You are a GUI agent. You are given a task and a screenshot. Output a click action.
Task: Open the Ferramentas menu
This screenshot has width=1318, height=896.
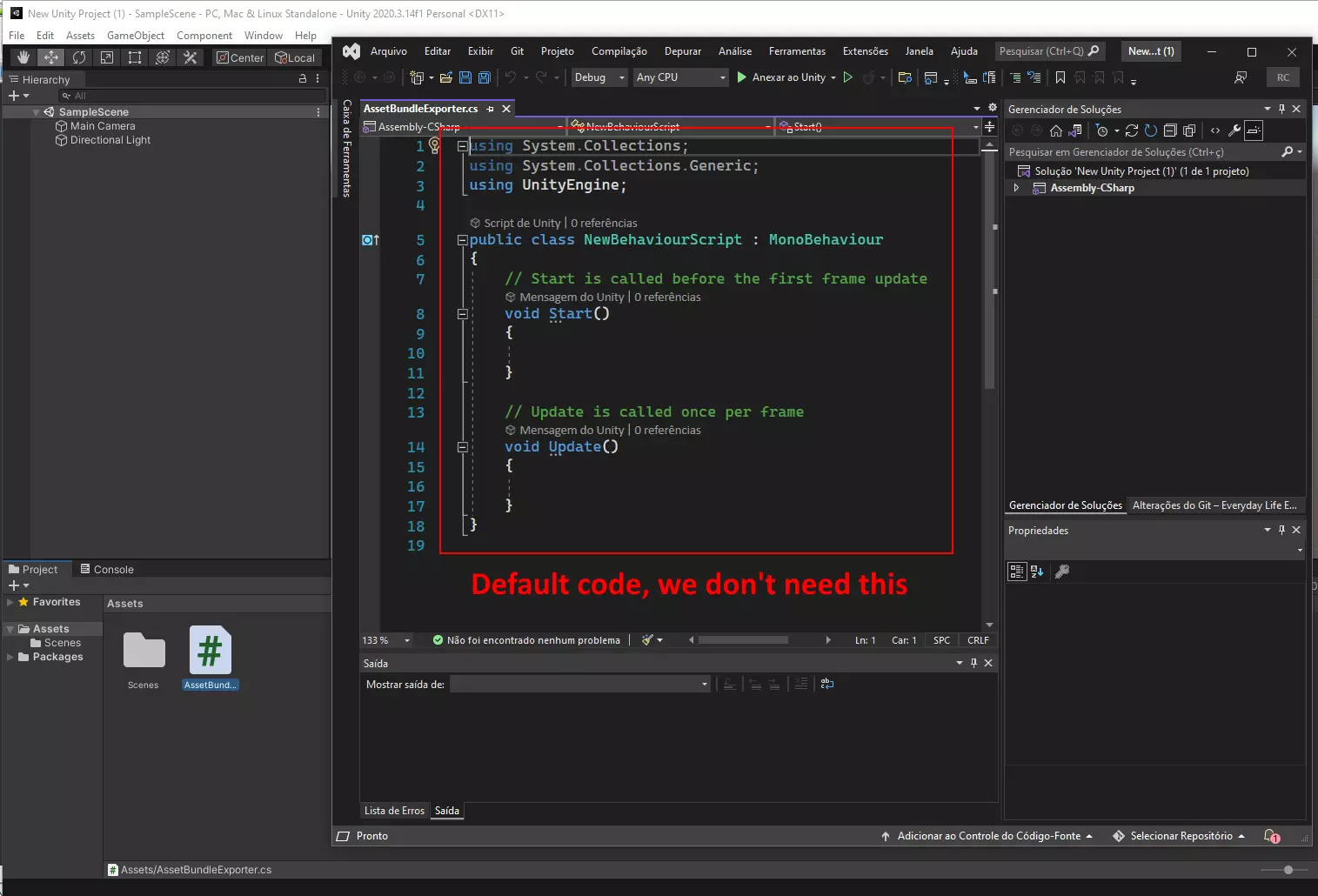tap(797, 51)
